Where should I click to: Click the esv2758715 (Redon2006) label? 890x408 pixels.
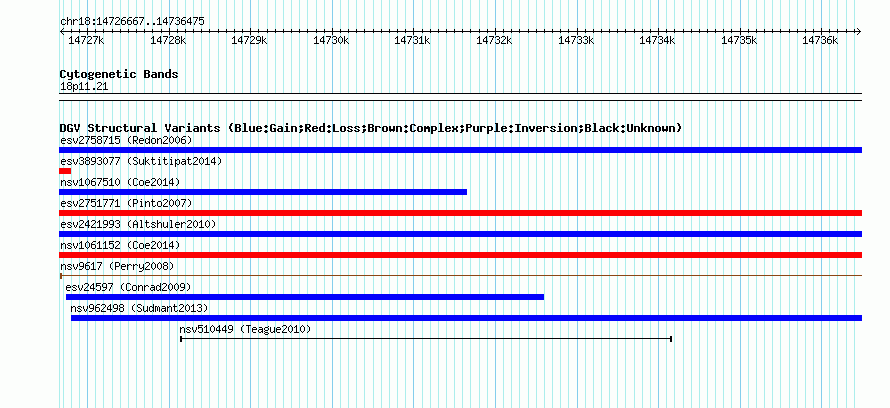[126, 140]
